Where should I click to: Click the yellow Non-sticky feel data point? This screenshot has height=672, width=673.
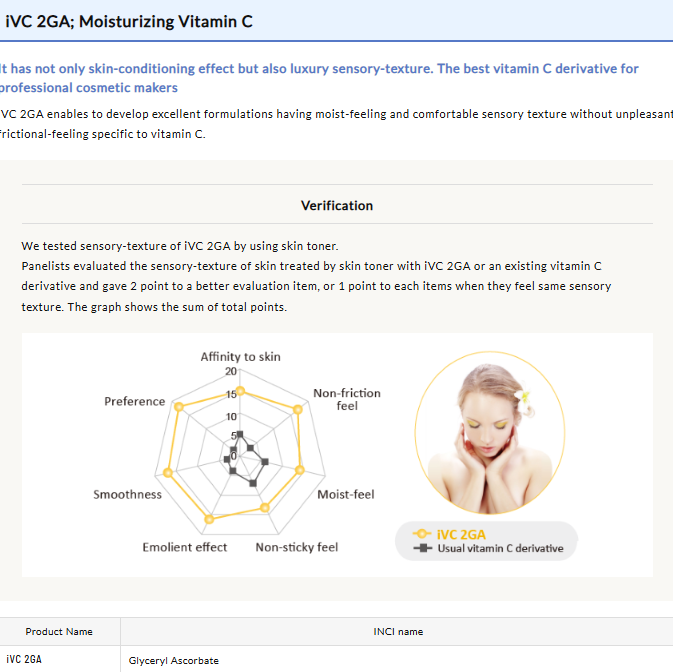(x=265, y=508)
